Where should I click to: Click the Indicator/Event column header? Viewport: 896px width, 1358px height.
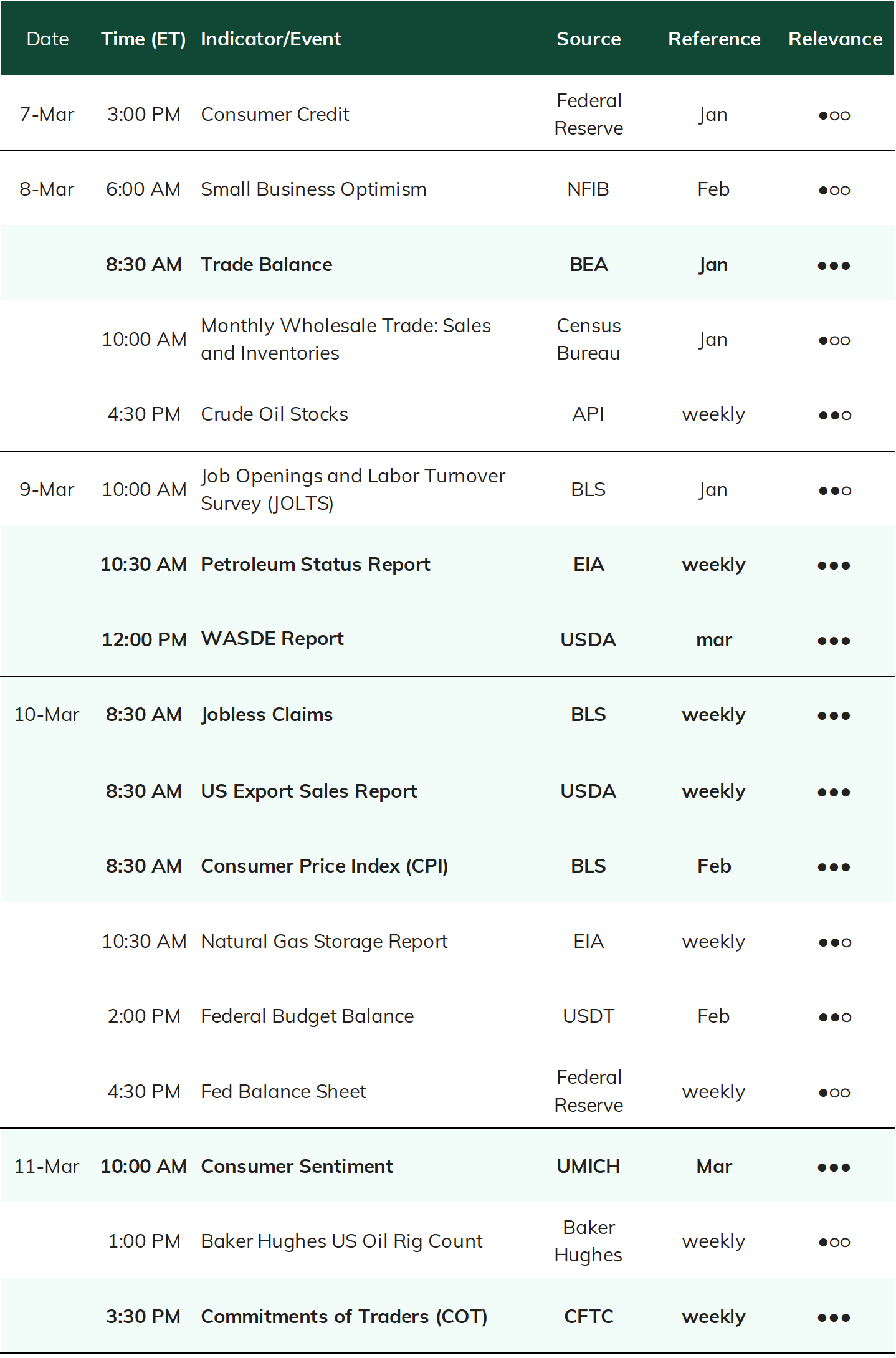(x=271, y=39)
